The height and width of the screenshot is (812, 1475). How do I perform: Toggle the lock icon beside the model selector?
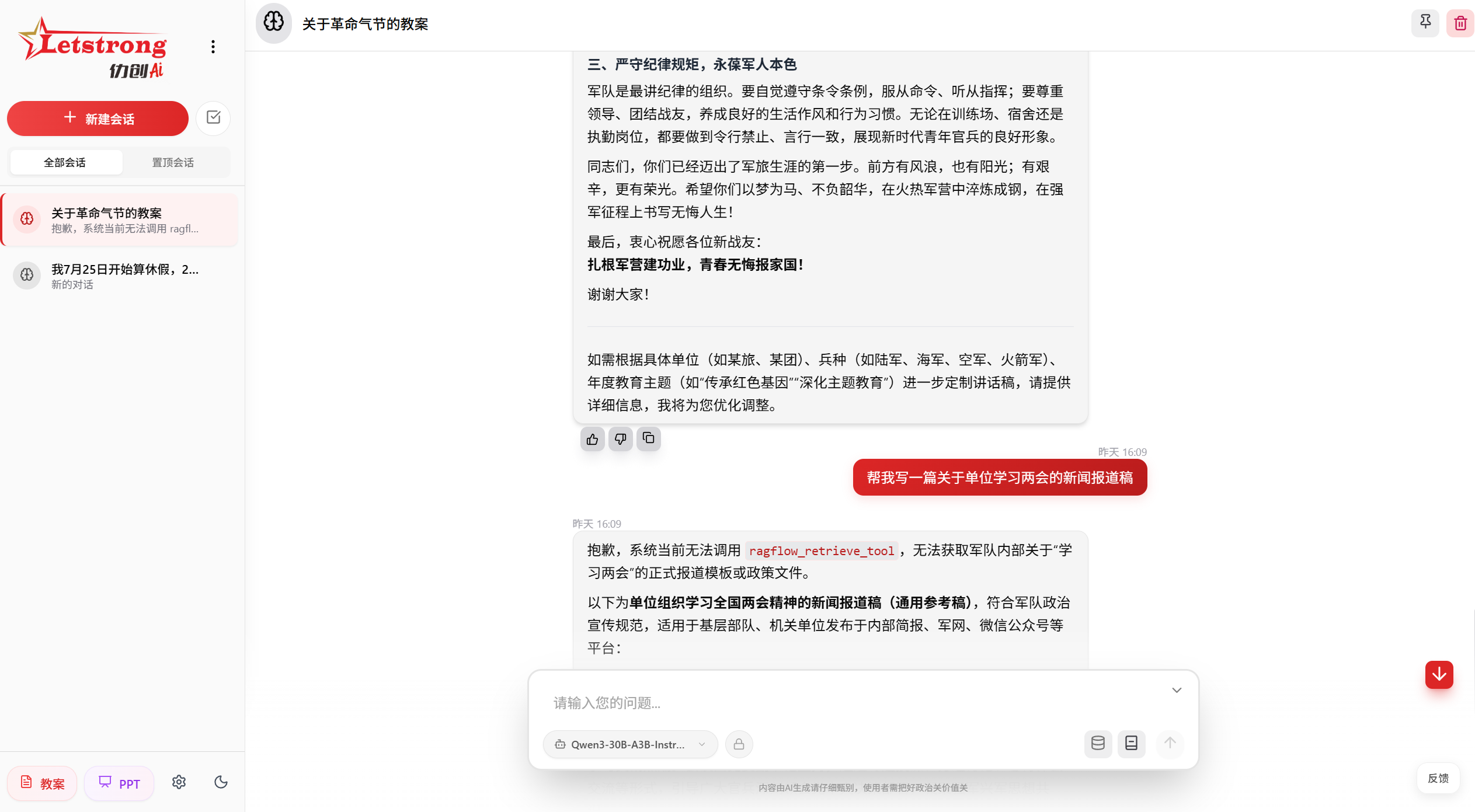(x=739, y=744)
